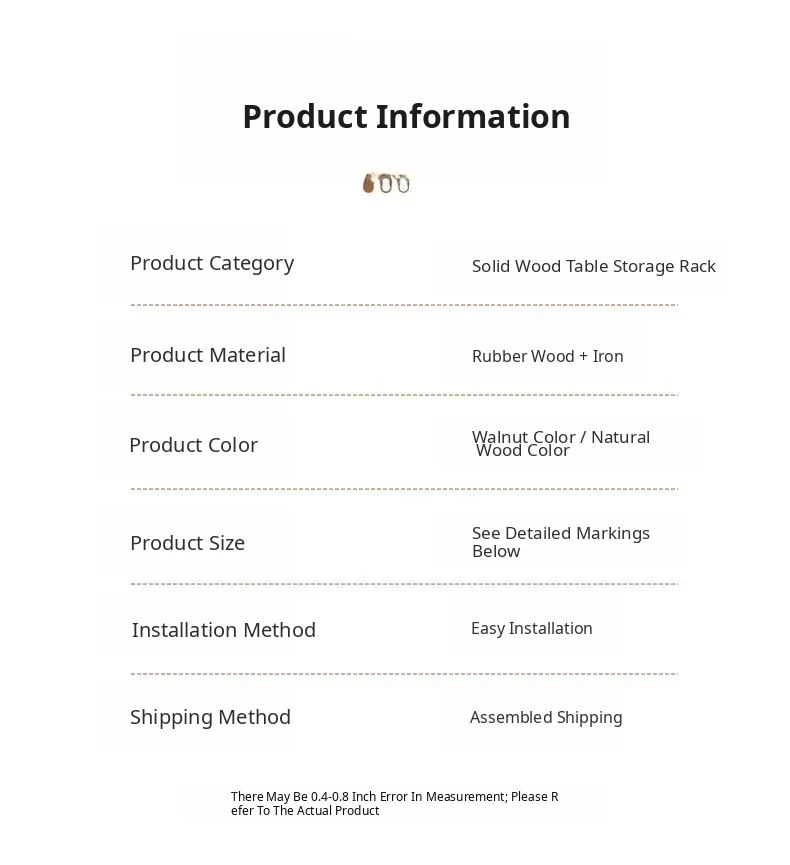Click the brown filled decorative icon
The width and height of the screenshot is (790, 865).
(368, 183)
